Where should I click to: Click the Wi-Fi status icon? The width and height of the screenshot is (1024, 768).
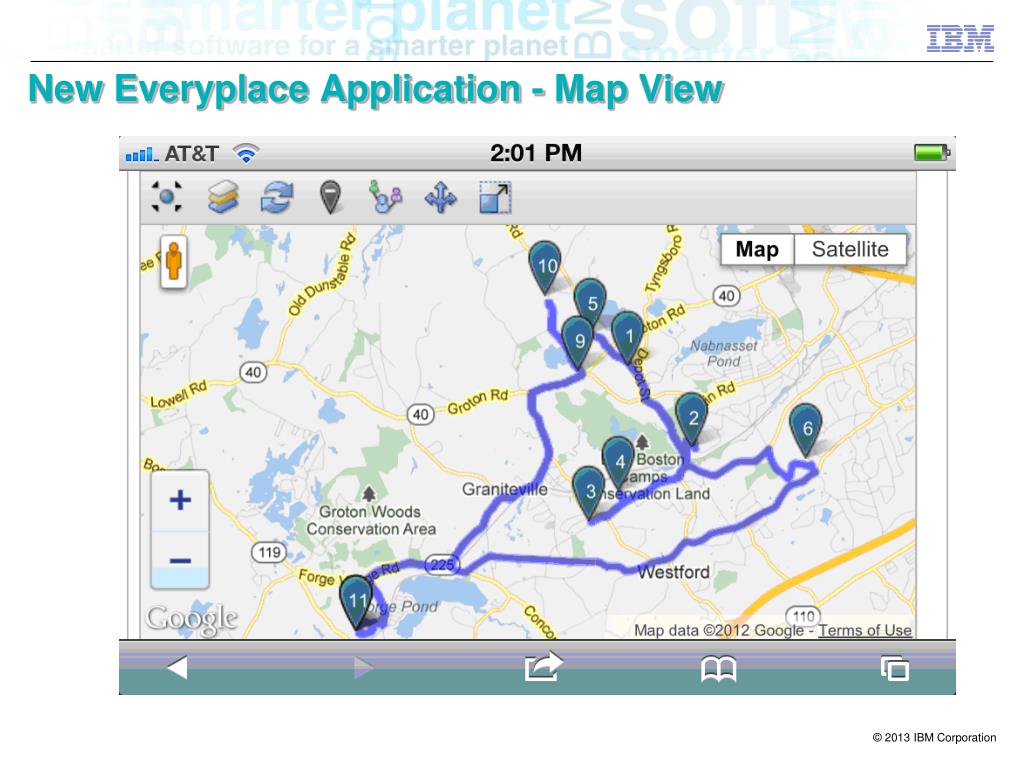[246, 153]
